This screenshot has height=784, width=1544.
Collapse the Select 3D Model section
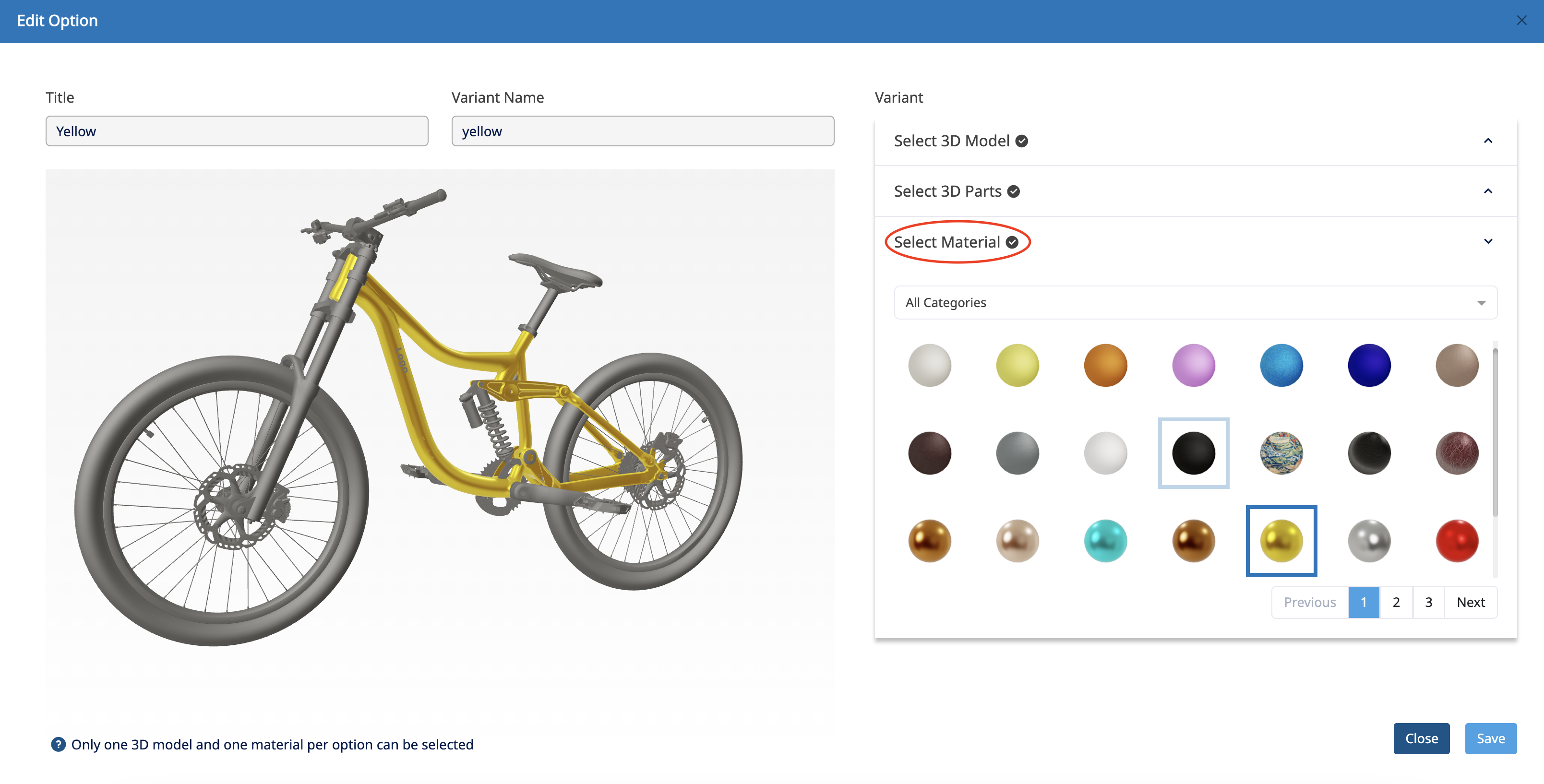pyautogui.click(x=1488, y=141)
